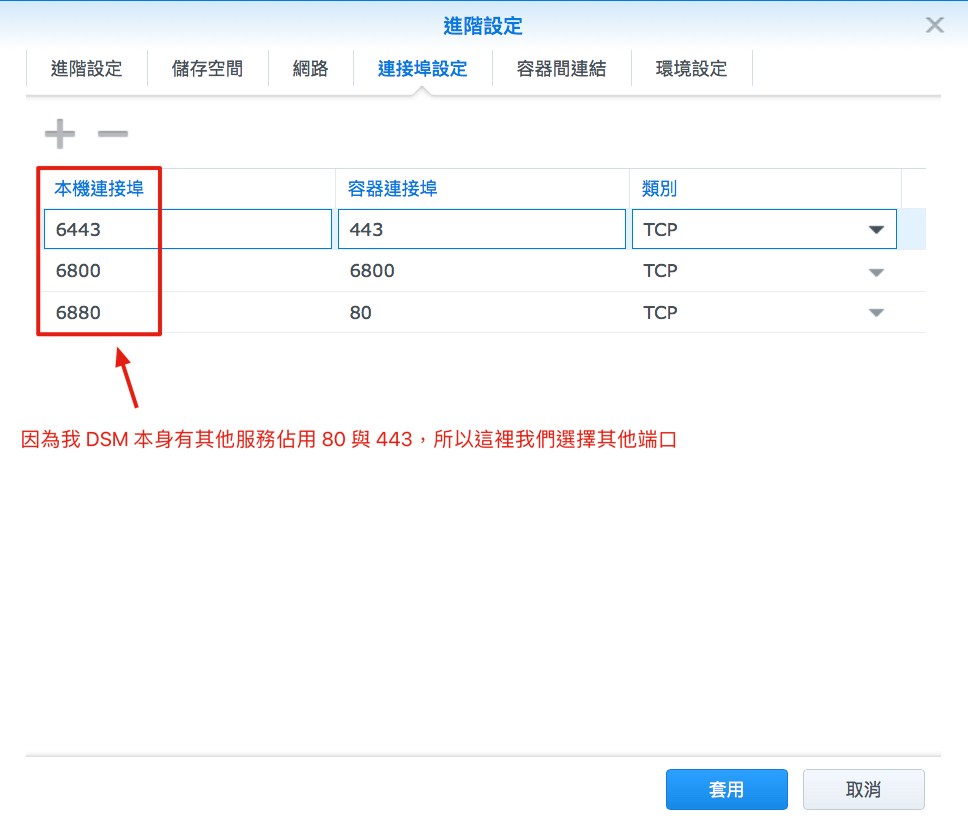Switch to the 網路 tab

[310, 68]
